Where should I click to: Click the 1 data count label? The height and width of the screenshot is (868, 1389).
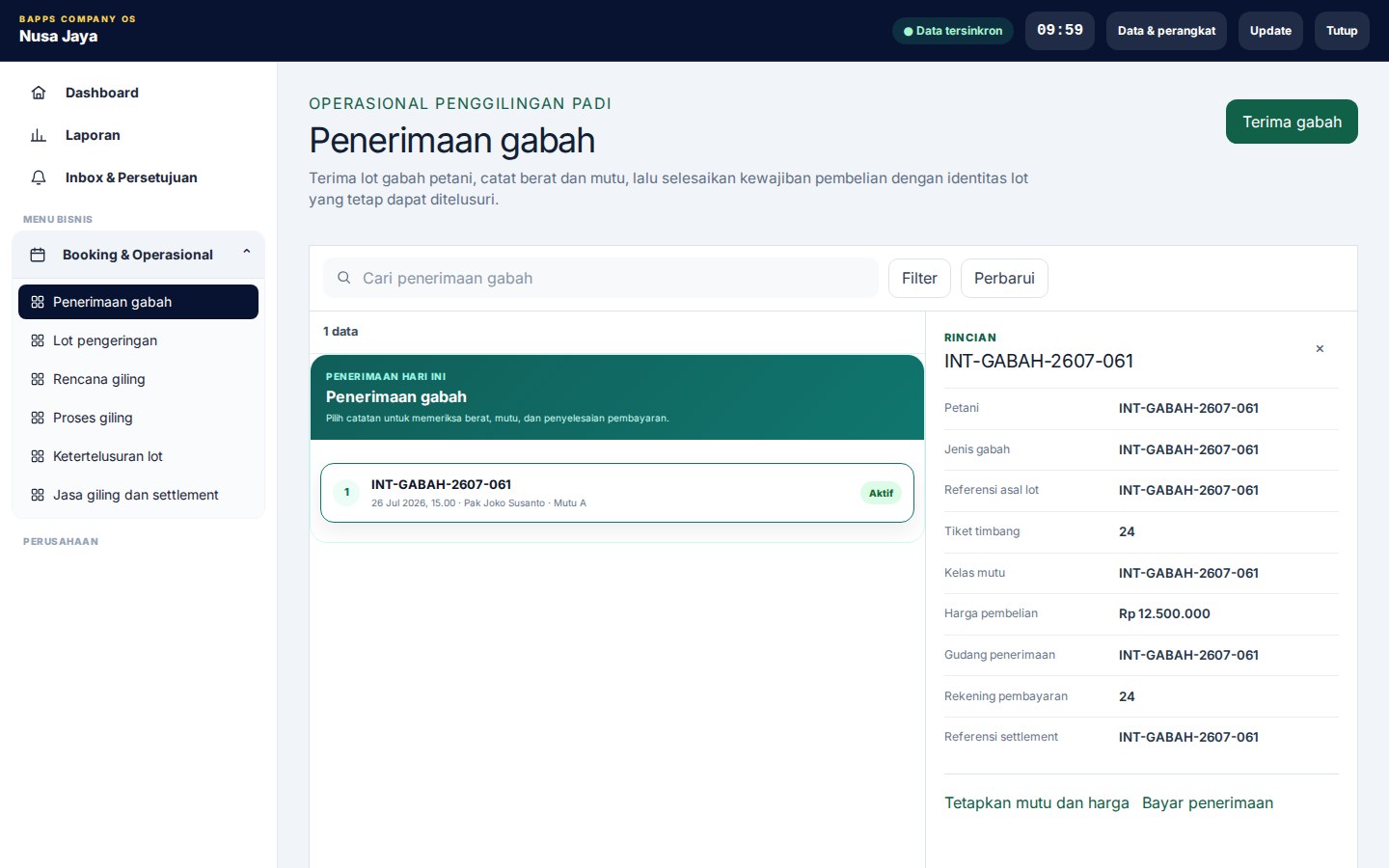click(340, 331)
